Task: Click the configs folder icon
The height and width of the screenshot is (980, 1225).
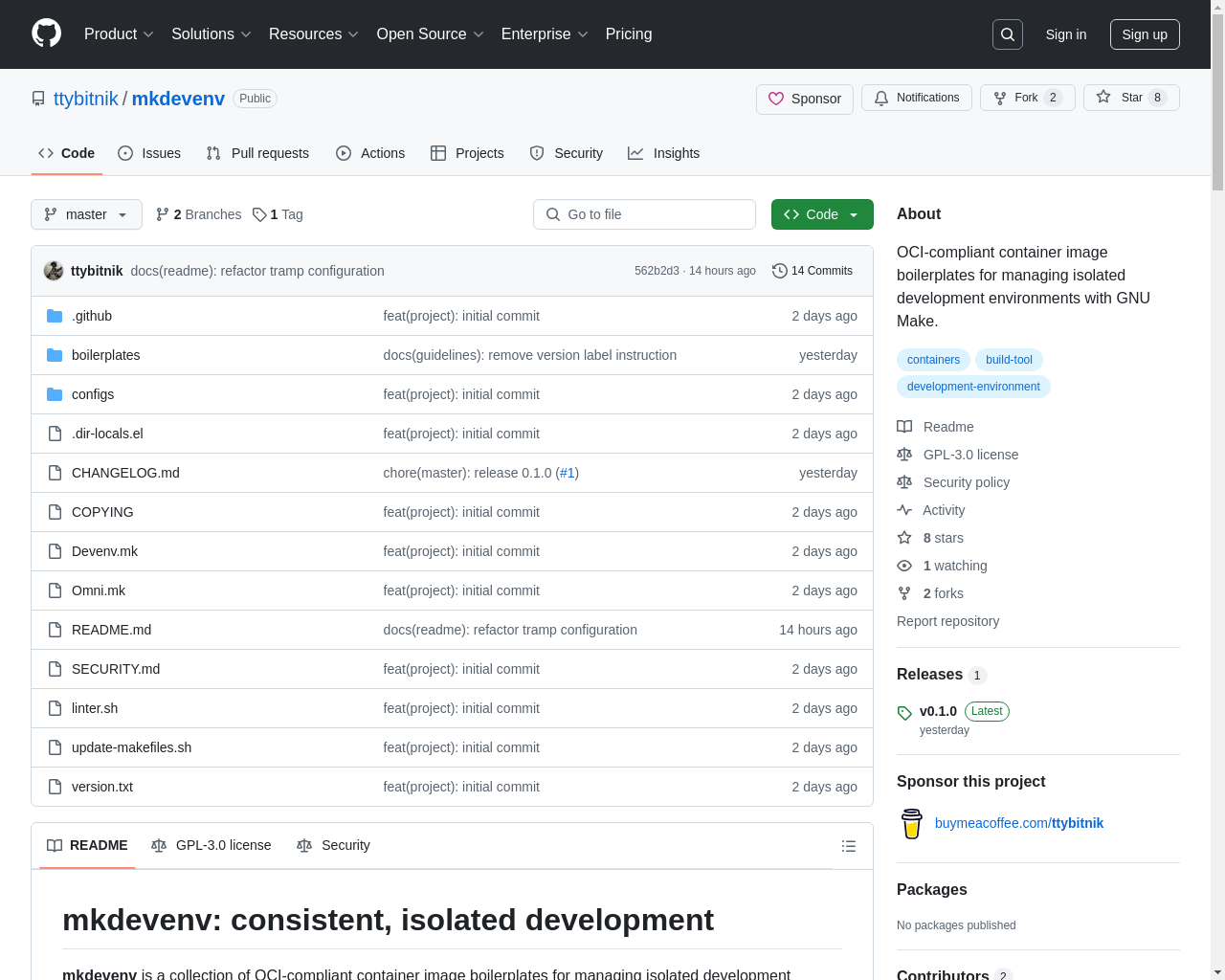Action: 55,394
